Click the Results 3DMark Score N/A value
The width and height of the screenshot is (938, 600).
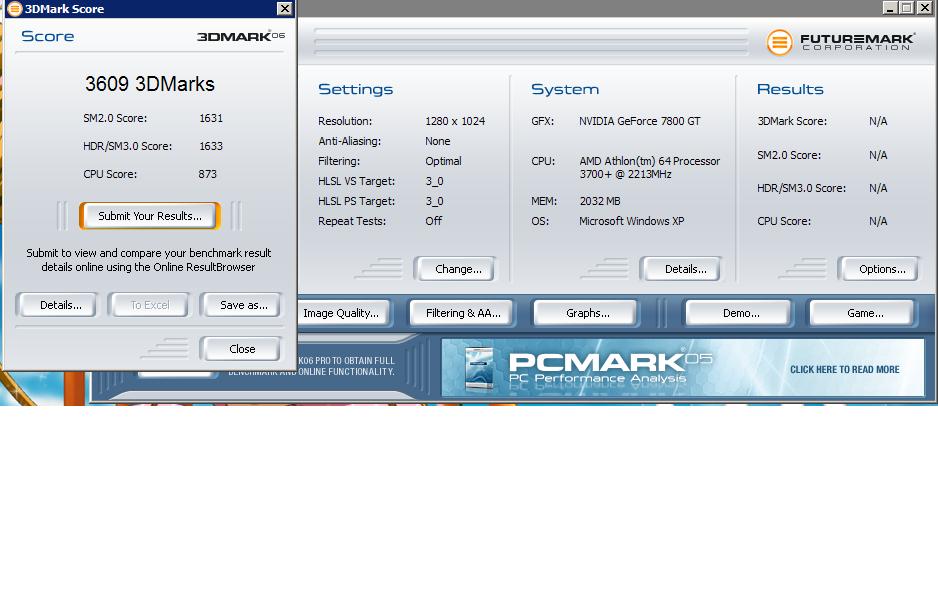pos(878,121)
